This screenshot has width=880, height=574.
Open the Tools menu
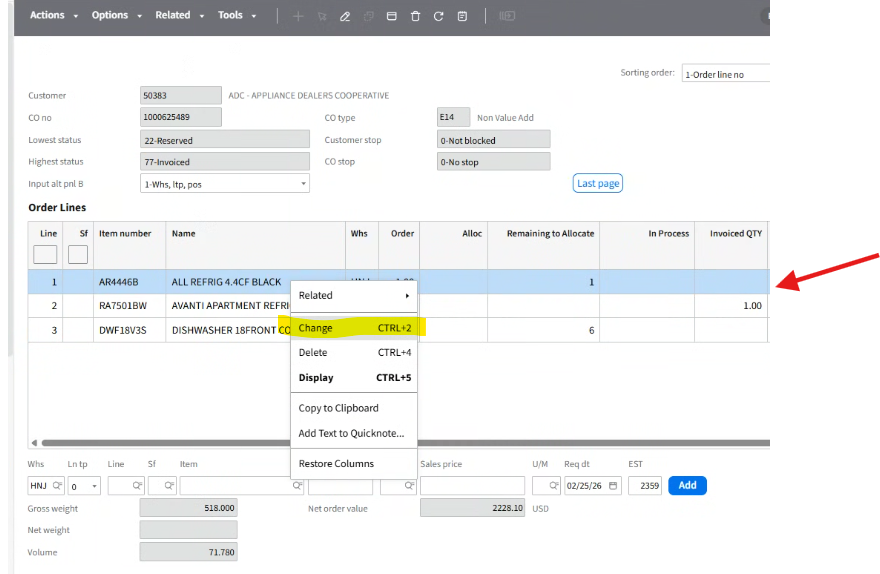[x=237, y=15]
